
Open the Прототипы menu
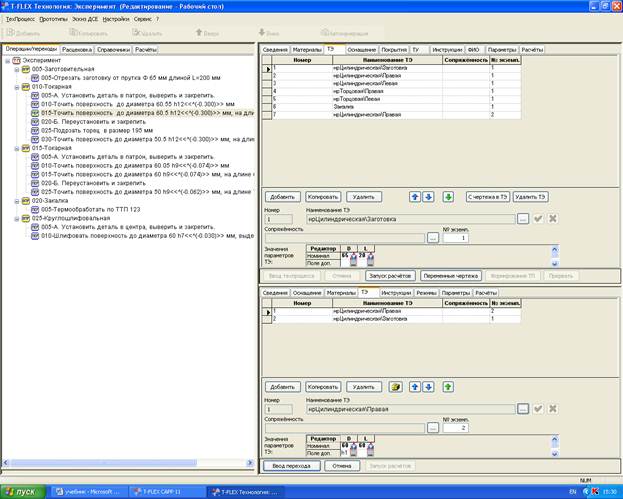click(x=54, y=19)
